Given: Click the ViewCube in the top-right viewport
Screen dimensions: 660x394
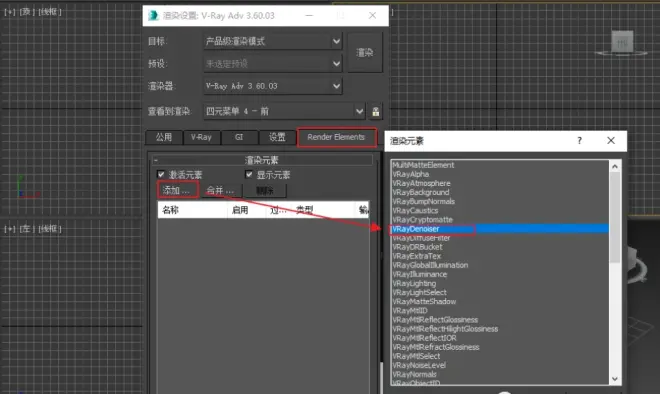Looking at the screenshot, I should click(622, 43).
